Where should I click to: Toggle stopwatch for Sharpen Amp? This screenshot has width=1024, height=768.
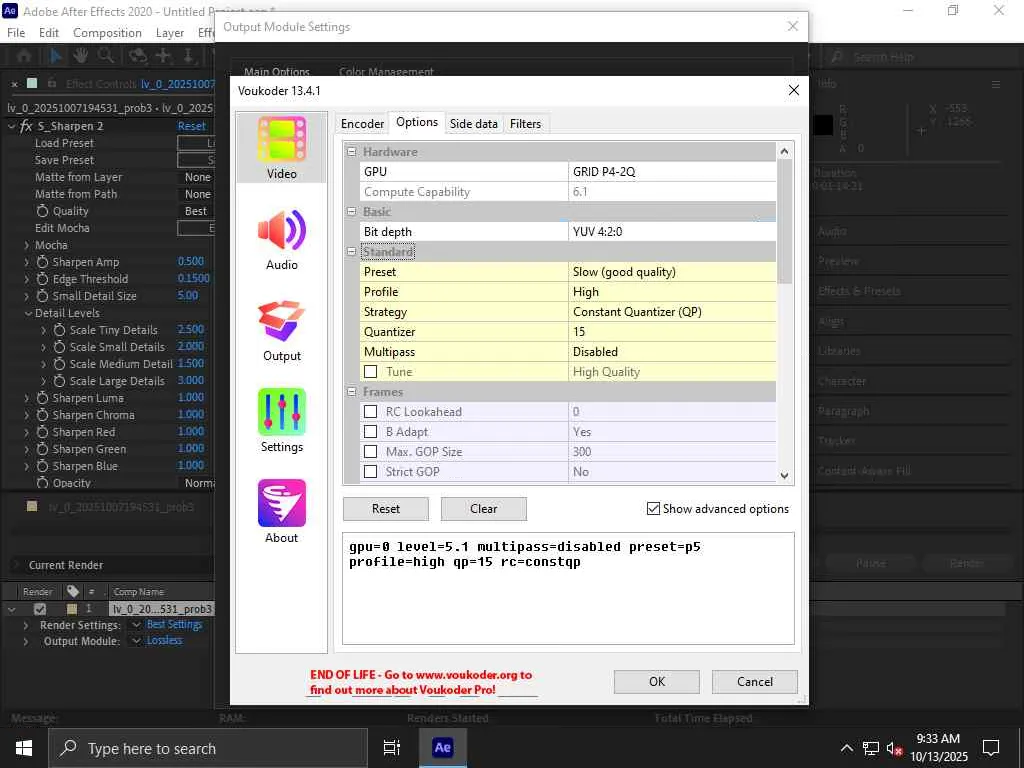click(x=42, y=262)
